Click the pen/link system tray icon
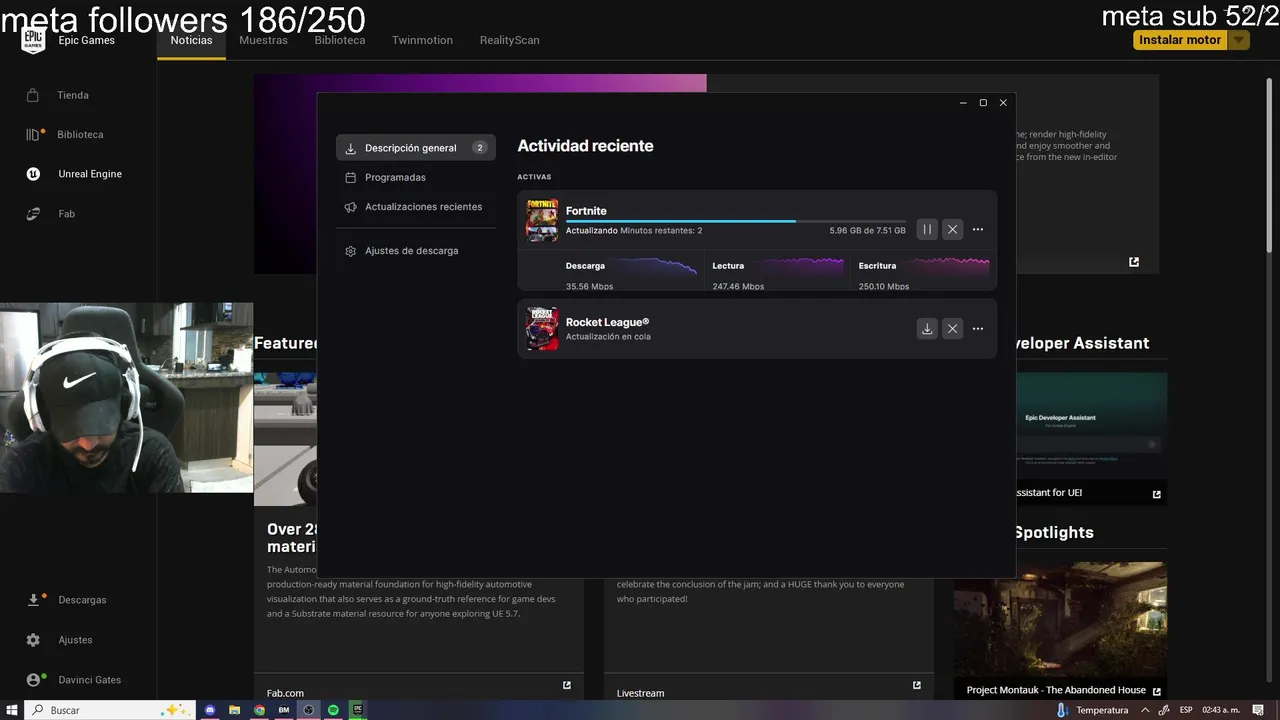This screenshot has height=720, width=1280. pyautogui.click(x=1164, y=710)
